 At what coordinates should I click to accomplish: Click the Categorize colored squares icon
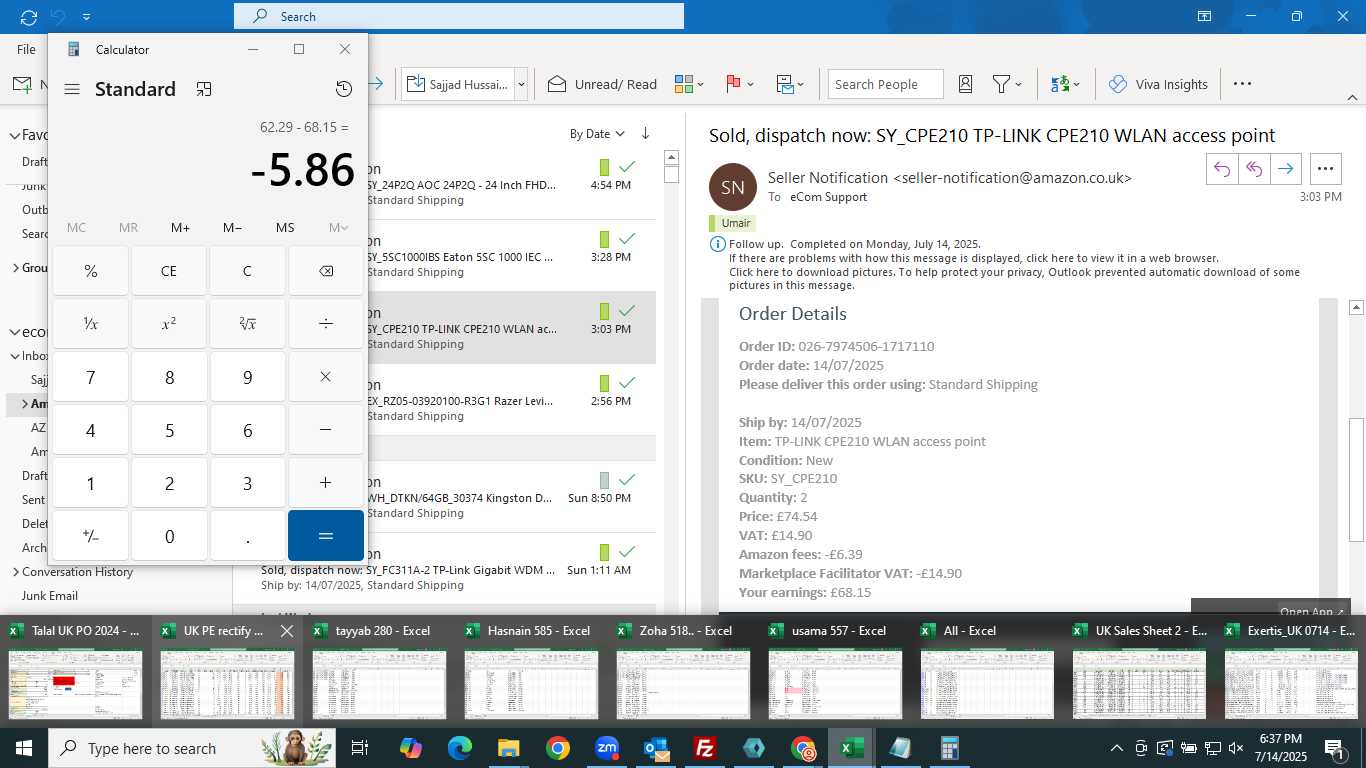coord(684,84)
